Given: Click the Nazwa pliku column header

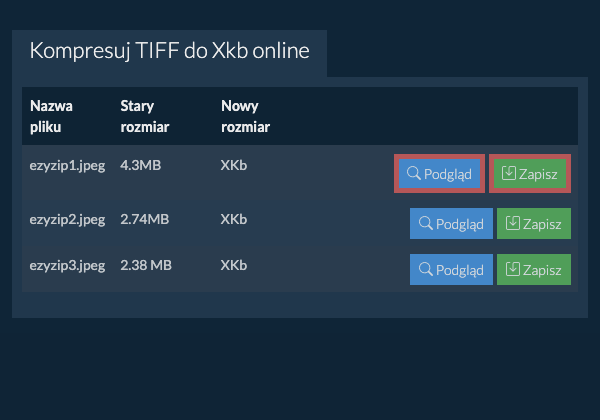Looking at the screenshot, I should point(52,116).
